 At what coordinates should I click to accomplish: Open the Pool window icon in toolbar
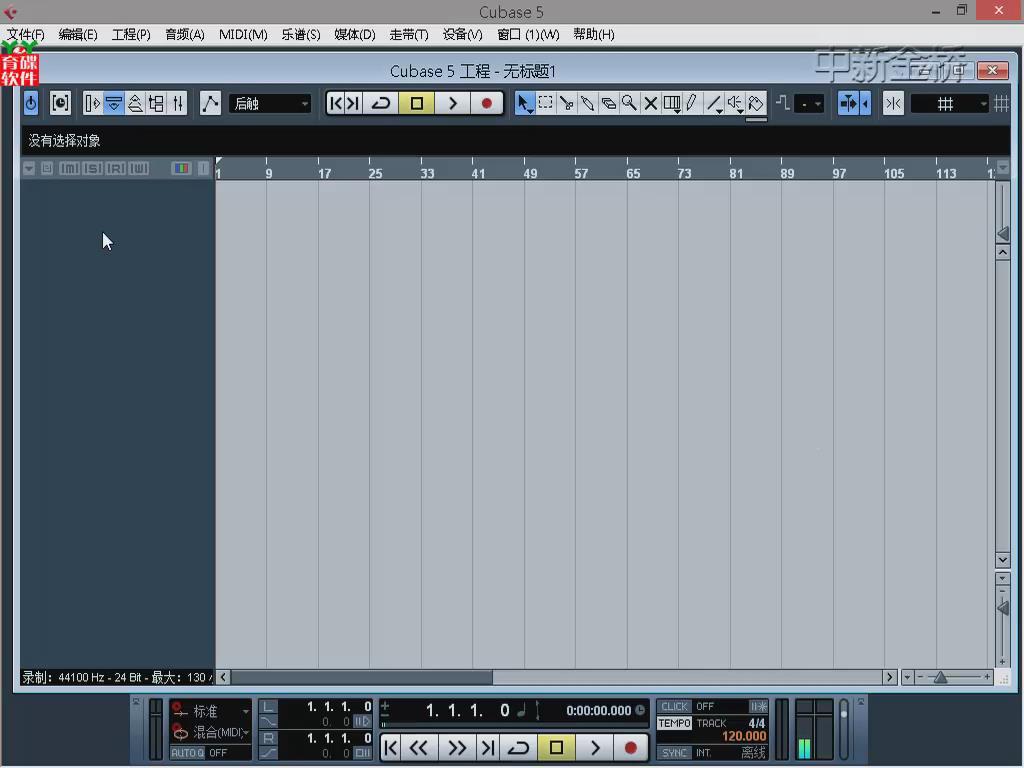click(x=157, y=103)
